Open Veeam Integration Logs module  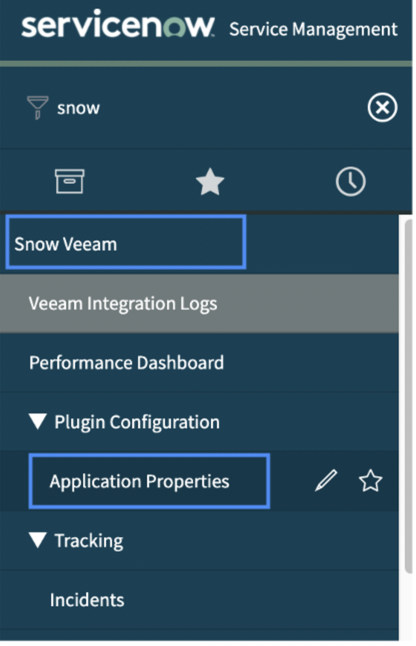pos(199,304)
